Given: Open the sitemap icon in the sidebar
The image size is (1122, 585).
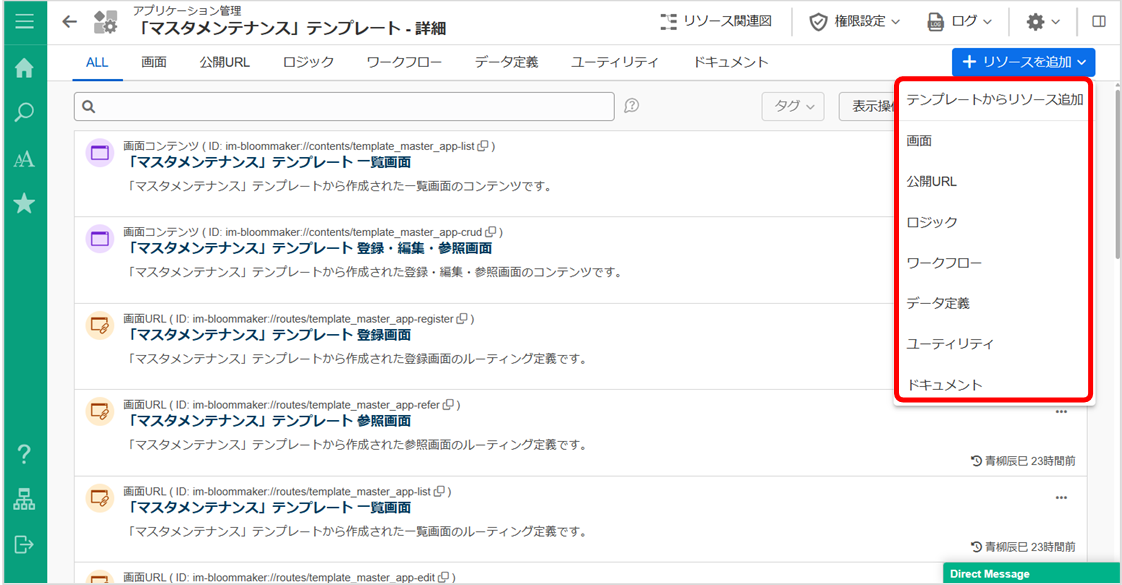Looking at the screenshot, I should click(x=24, y=499).
